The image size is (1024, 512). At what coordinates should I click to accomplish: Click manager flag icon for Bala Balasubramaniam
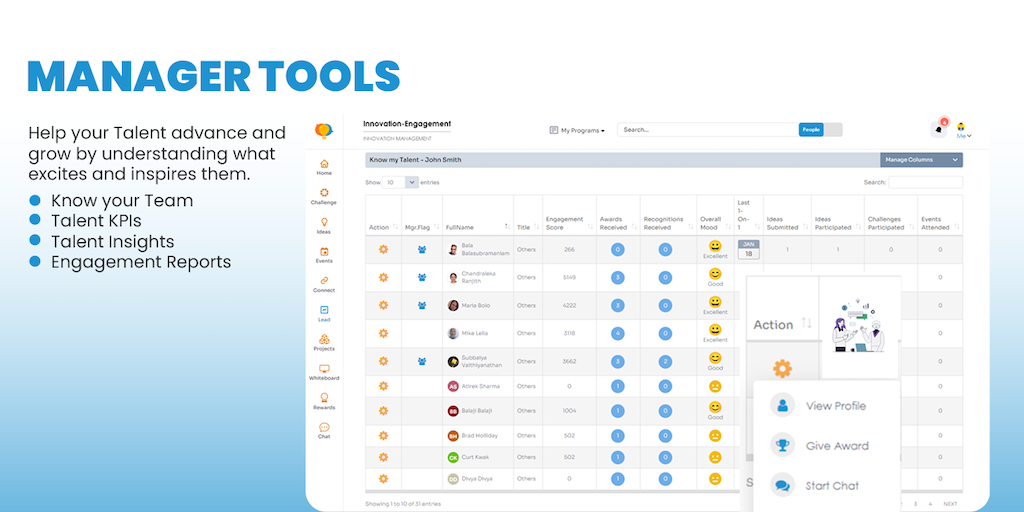tap(422, 249)
